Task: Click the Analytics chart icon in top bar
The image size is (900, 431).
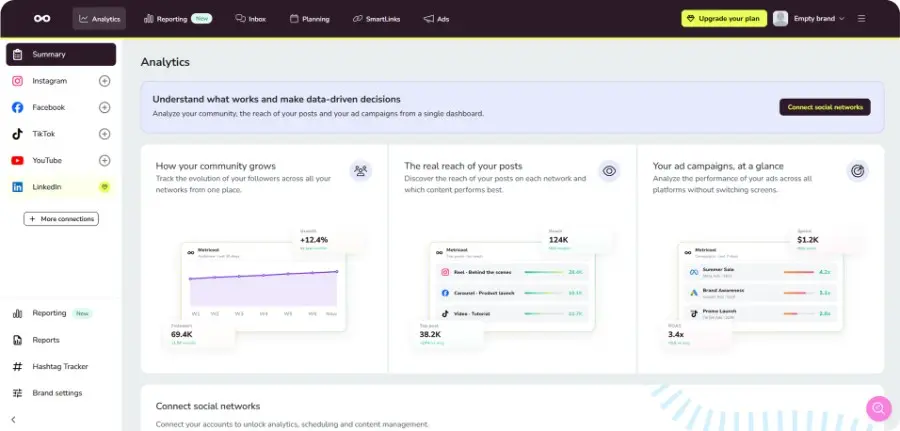Action: coord(83,19)
